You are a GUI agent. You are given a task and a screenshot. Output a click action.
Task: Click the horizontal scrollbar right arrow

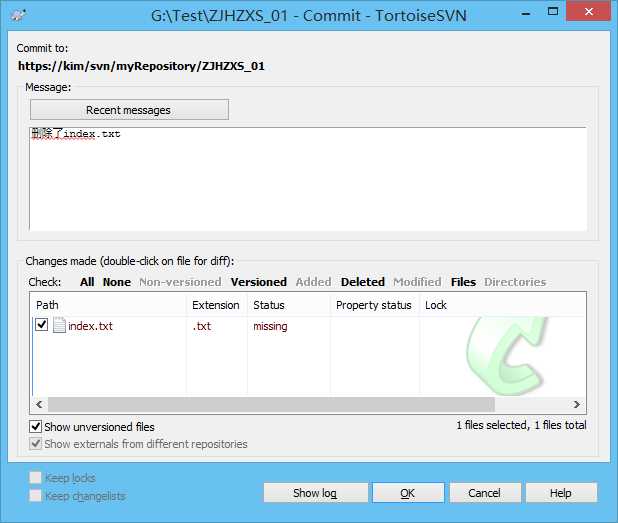577,404
